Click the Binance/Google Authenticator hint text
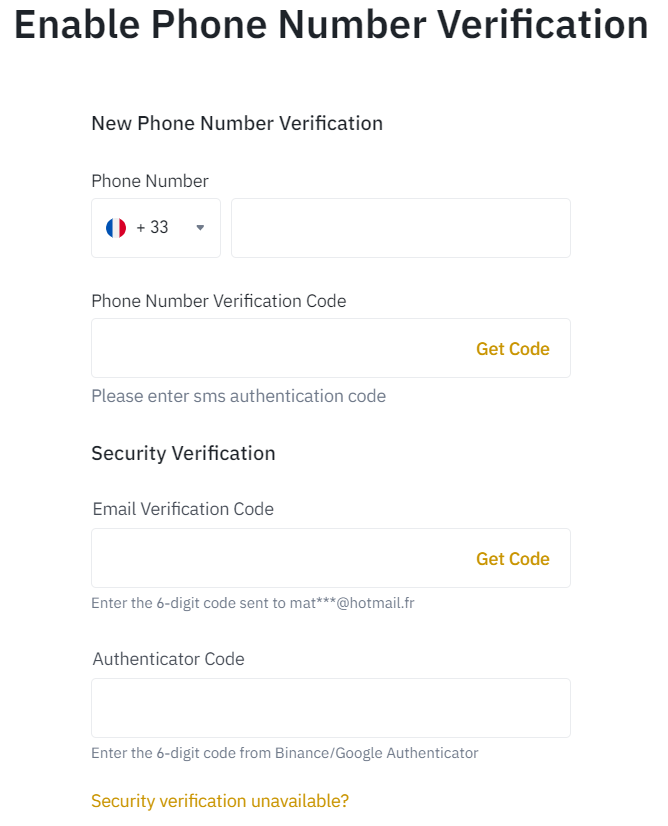This screenshot has height=826, width=668. [284, 753]
